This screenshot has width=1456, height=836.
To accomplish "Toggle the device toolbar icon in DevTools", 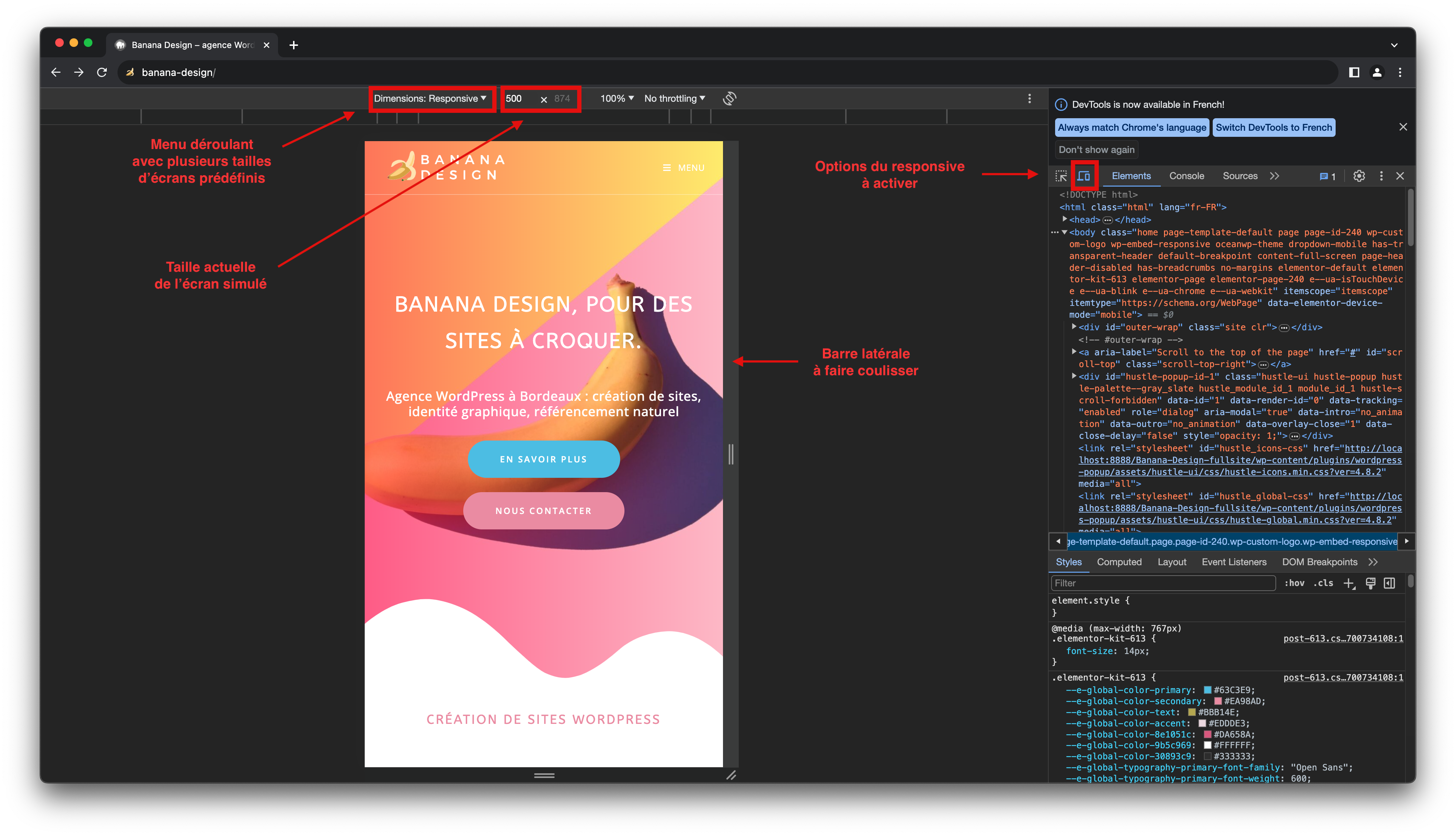I will [x=1083, y=176].
